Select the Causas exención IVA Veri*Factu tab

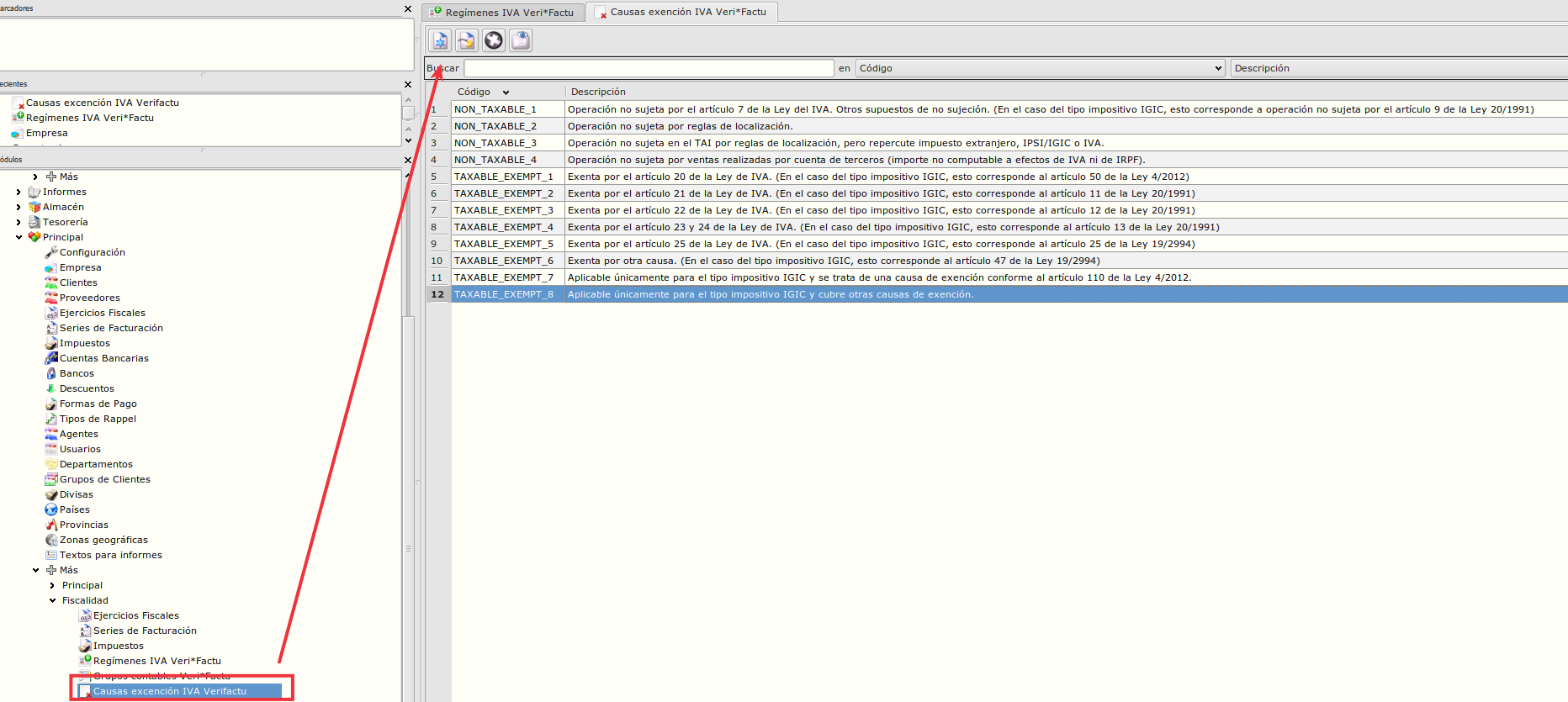[x=683, y=13]
